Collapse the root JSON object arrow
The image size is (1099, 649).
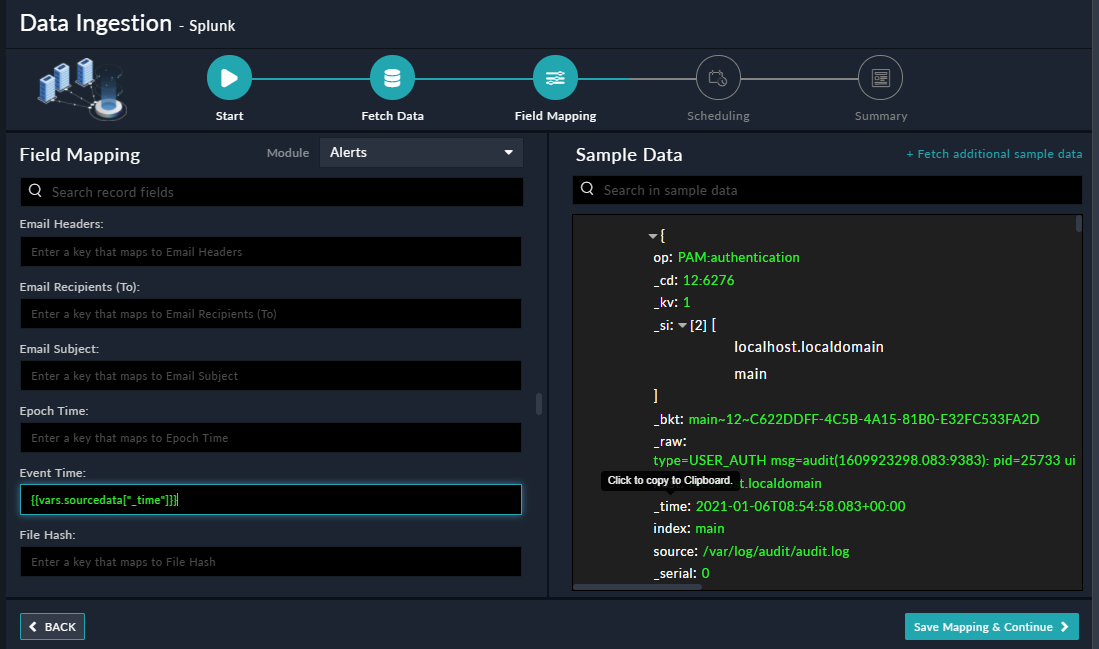[x=653, y=236]
